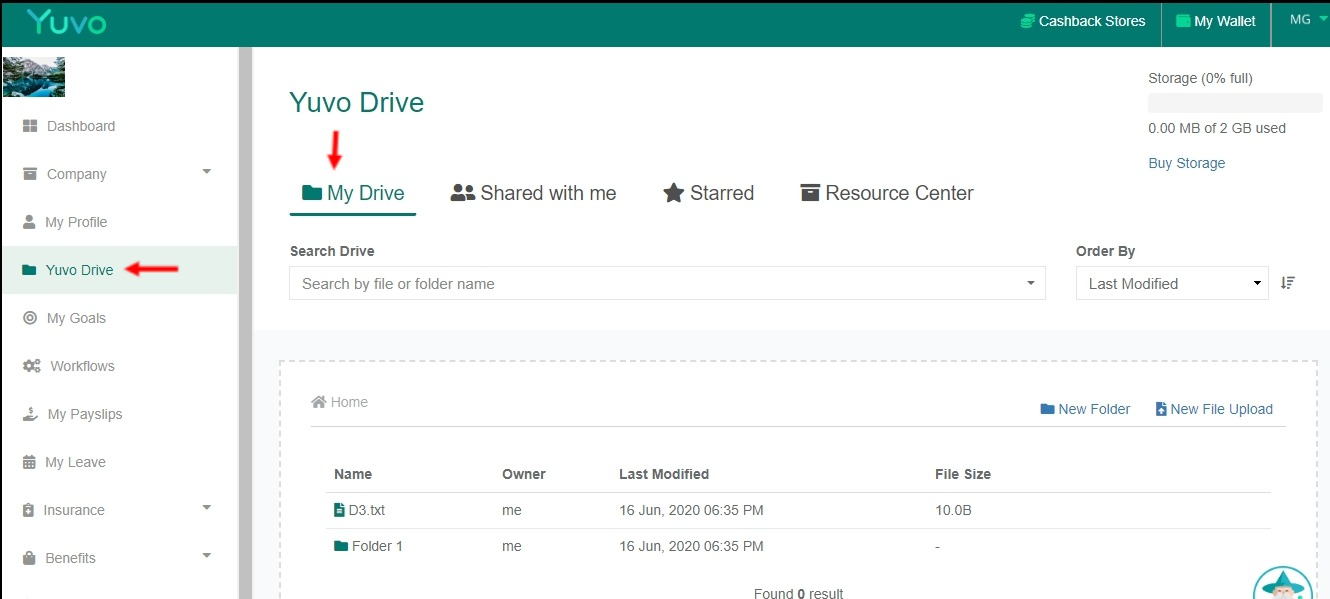Click the sidebar vertical scrollbar
The width and height of the screenshot is (1330, 599).
click(244, 322)
